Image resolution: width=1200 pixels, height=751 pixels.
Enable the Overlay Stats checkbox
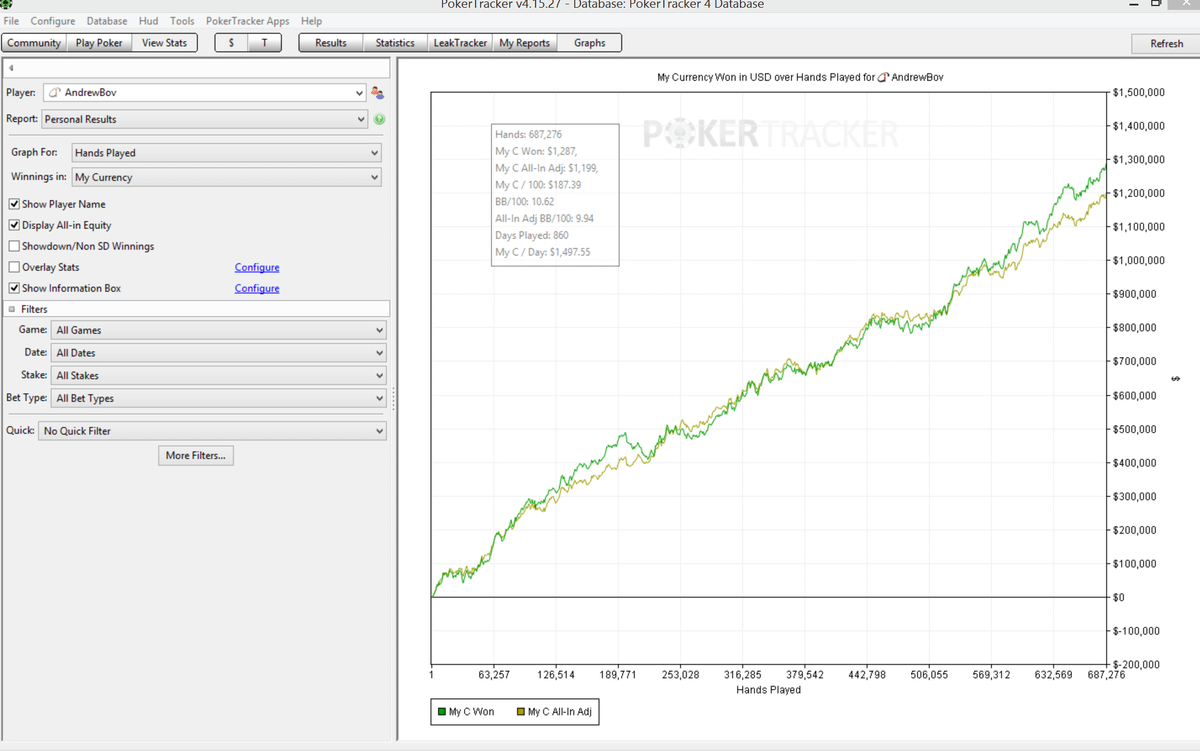pyautogui.click(x=14, y=267)
